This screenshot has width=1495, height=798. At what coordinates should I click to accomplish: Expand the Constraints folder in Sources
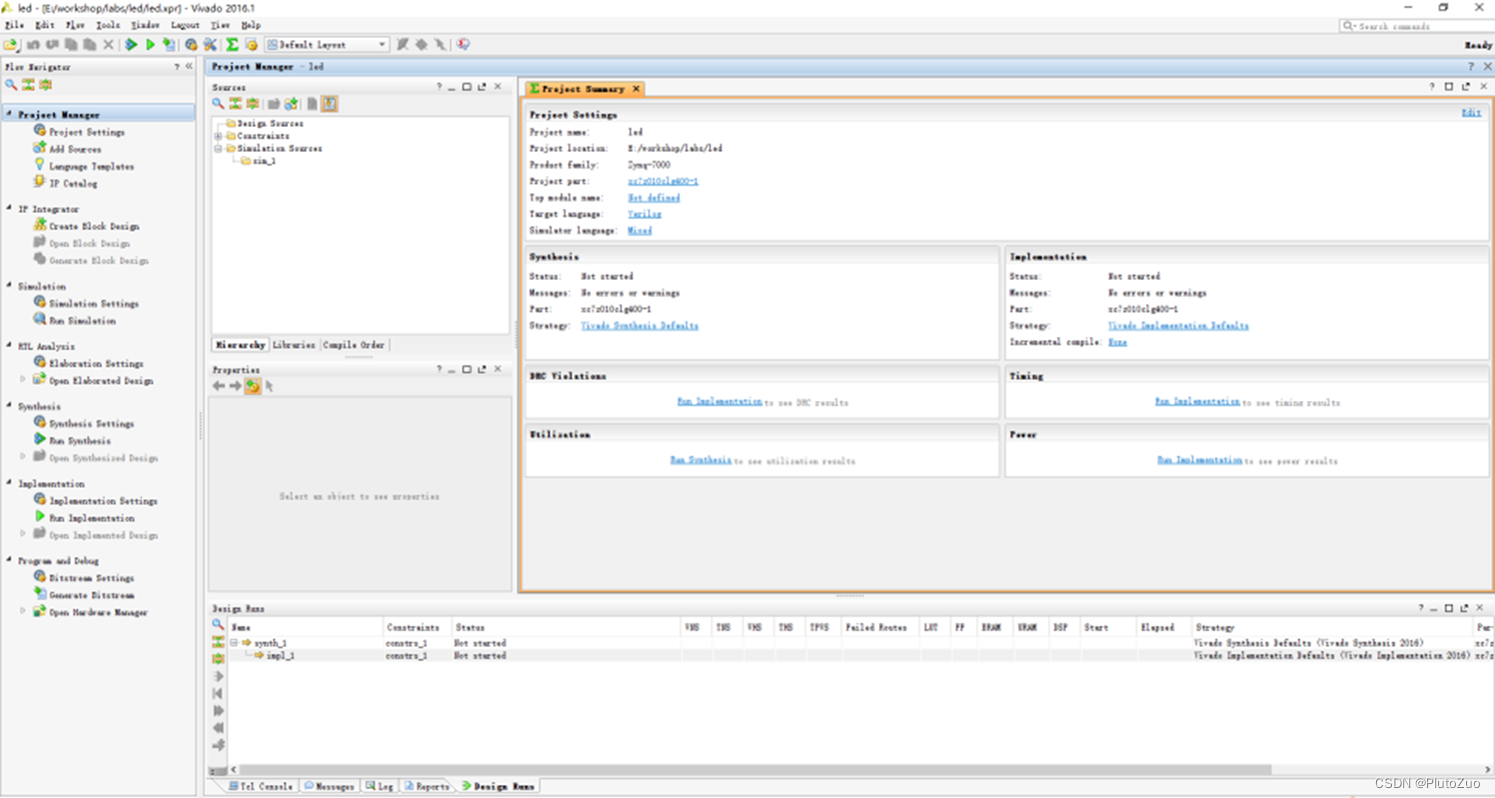point(218,136)
